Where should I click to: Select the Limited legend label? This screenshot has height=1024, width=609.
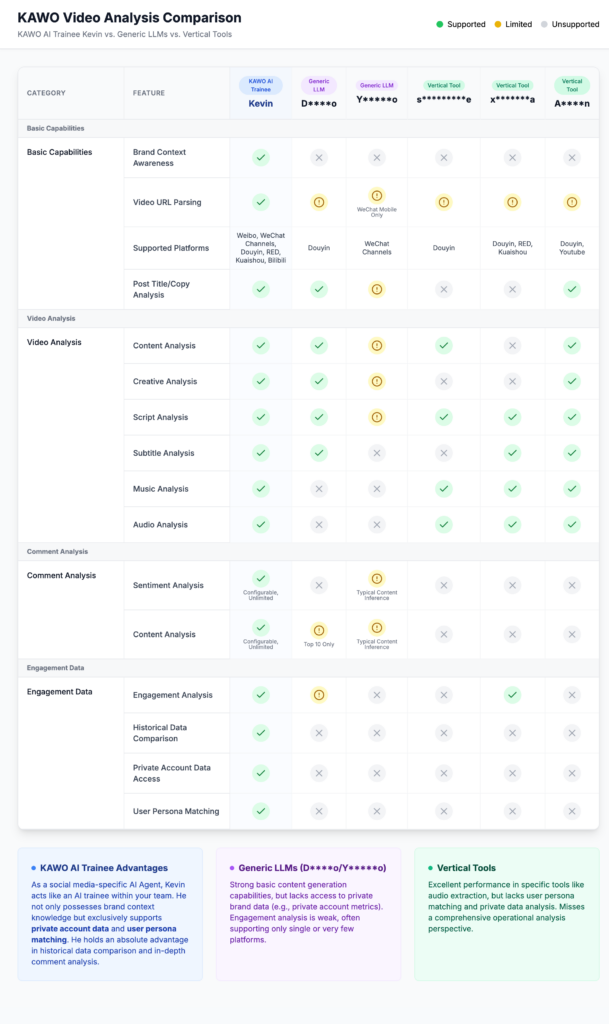pos(518,24)
